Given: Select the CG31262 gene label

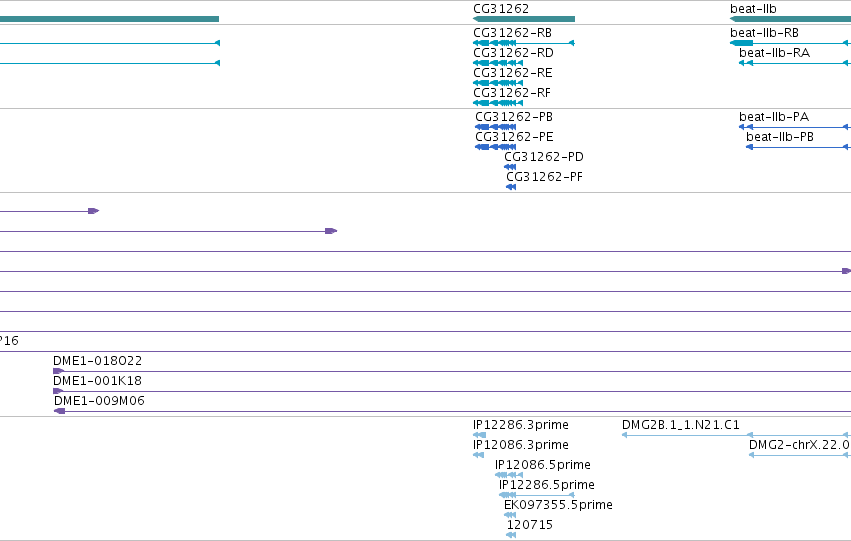Looking at the screenshot, I should pos(500,9).
